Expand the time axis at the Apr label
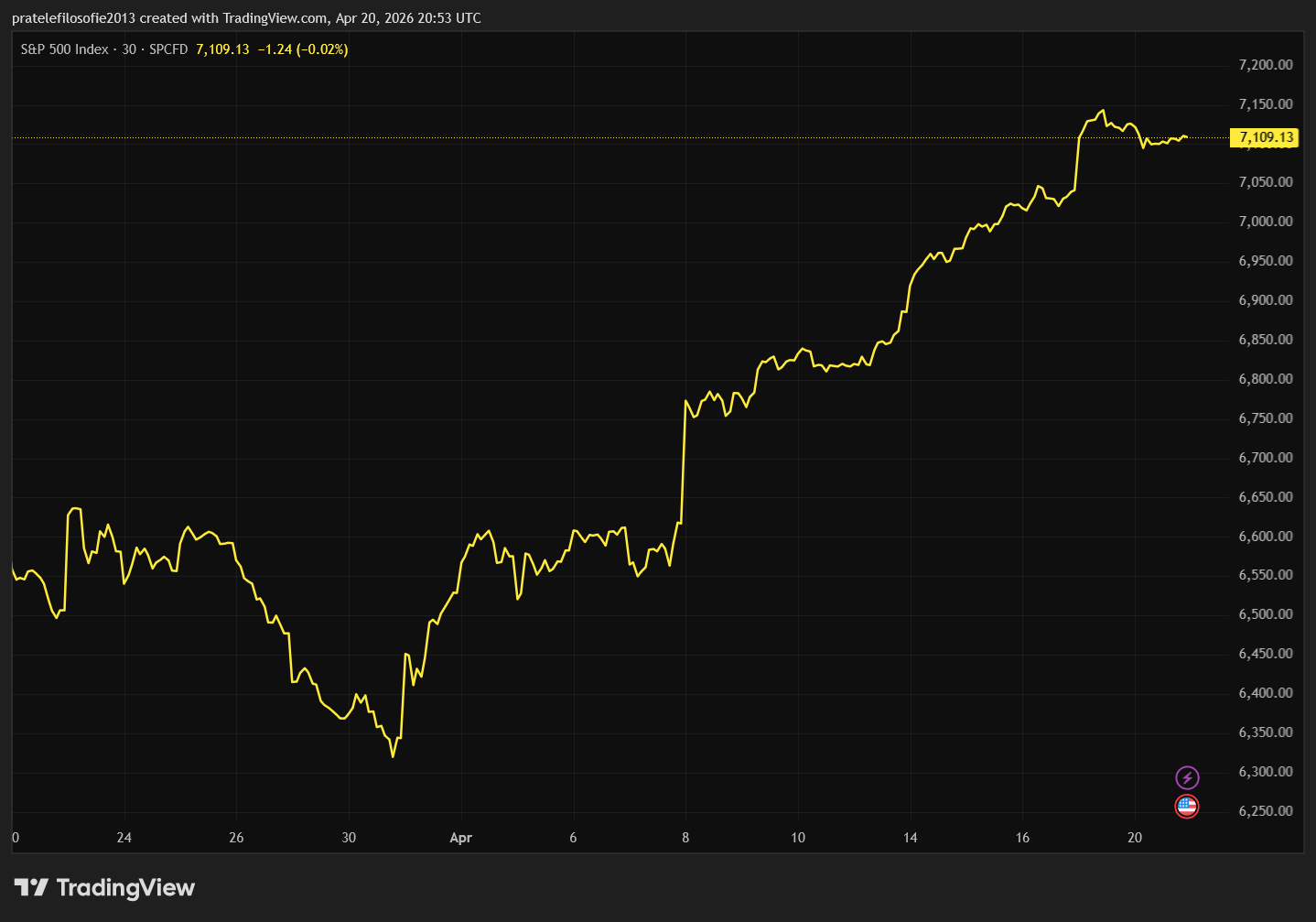 click(460, 838)
